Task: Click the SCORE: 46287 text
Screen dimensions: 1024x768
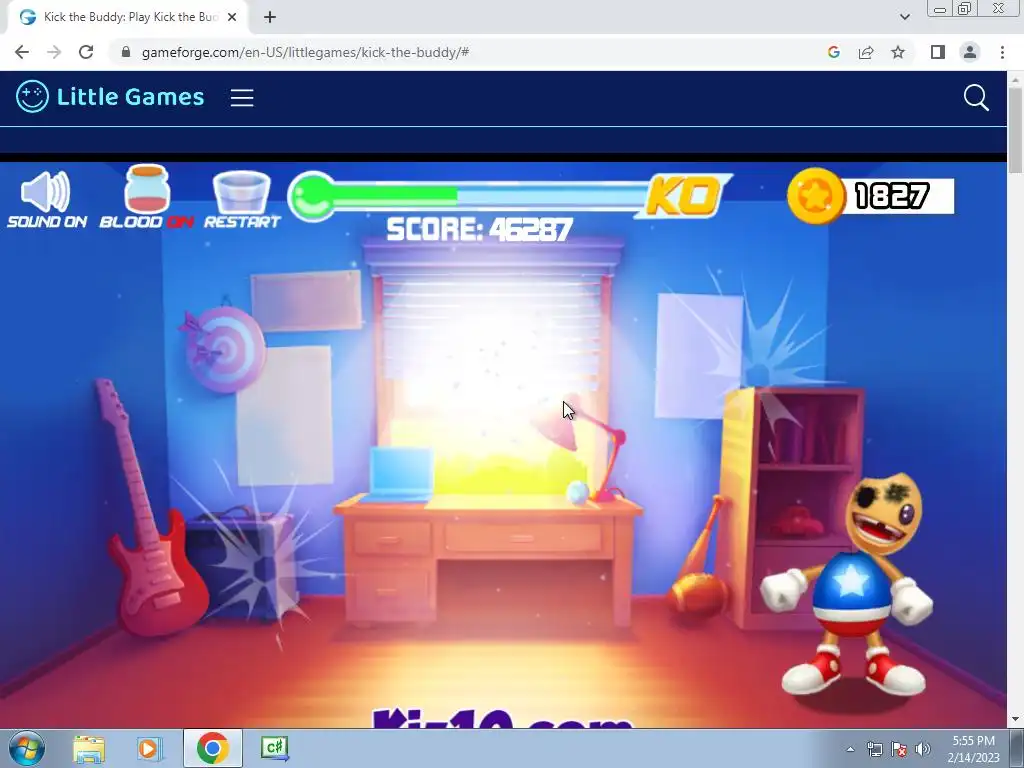Action: pos(479,229)
